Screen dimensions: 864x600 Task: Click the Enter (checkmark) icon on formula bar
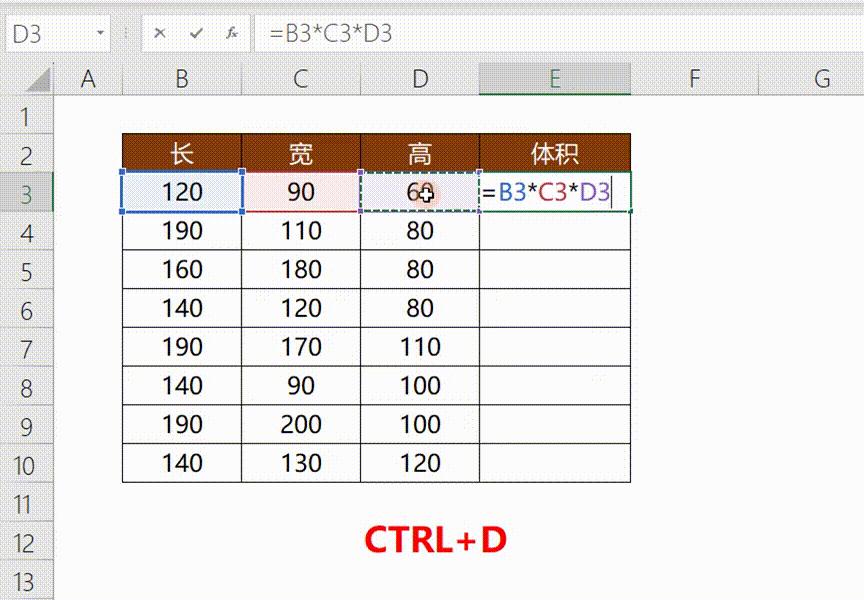[195, 33]
